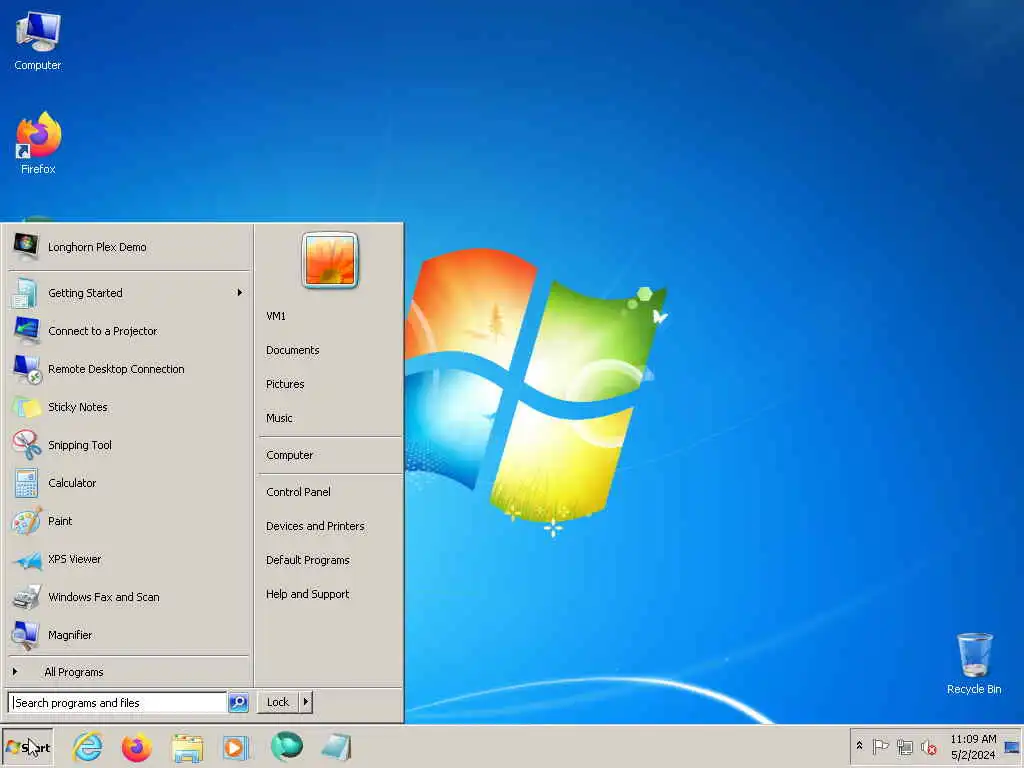Click the network tray icon
Image resolution: width=1024 pixels, height=768 pixels.
pos(904,747)
